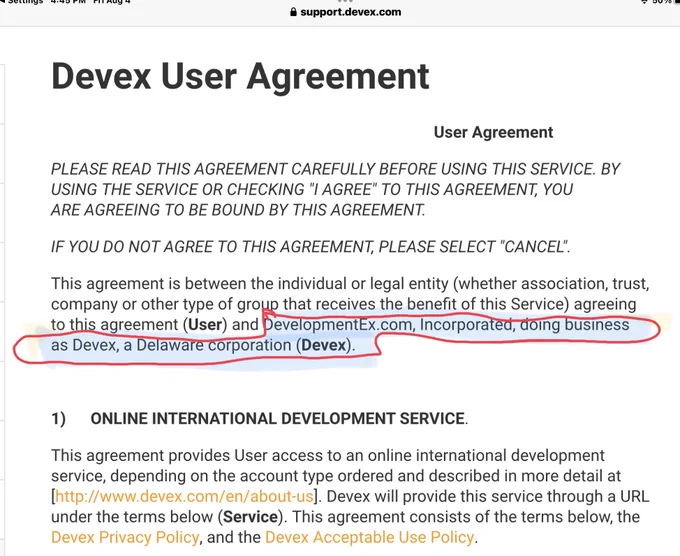Click 'PLEASE READ THIS AGREEMENT CAREFULLY' line
The width and height of the screenshot is (680, 556).
336,169
